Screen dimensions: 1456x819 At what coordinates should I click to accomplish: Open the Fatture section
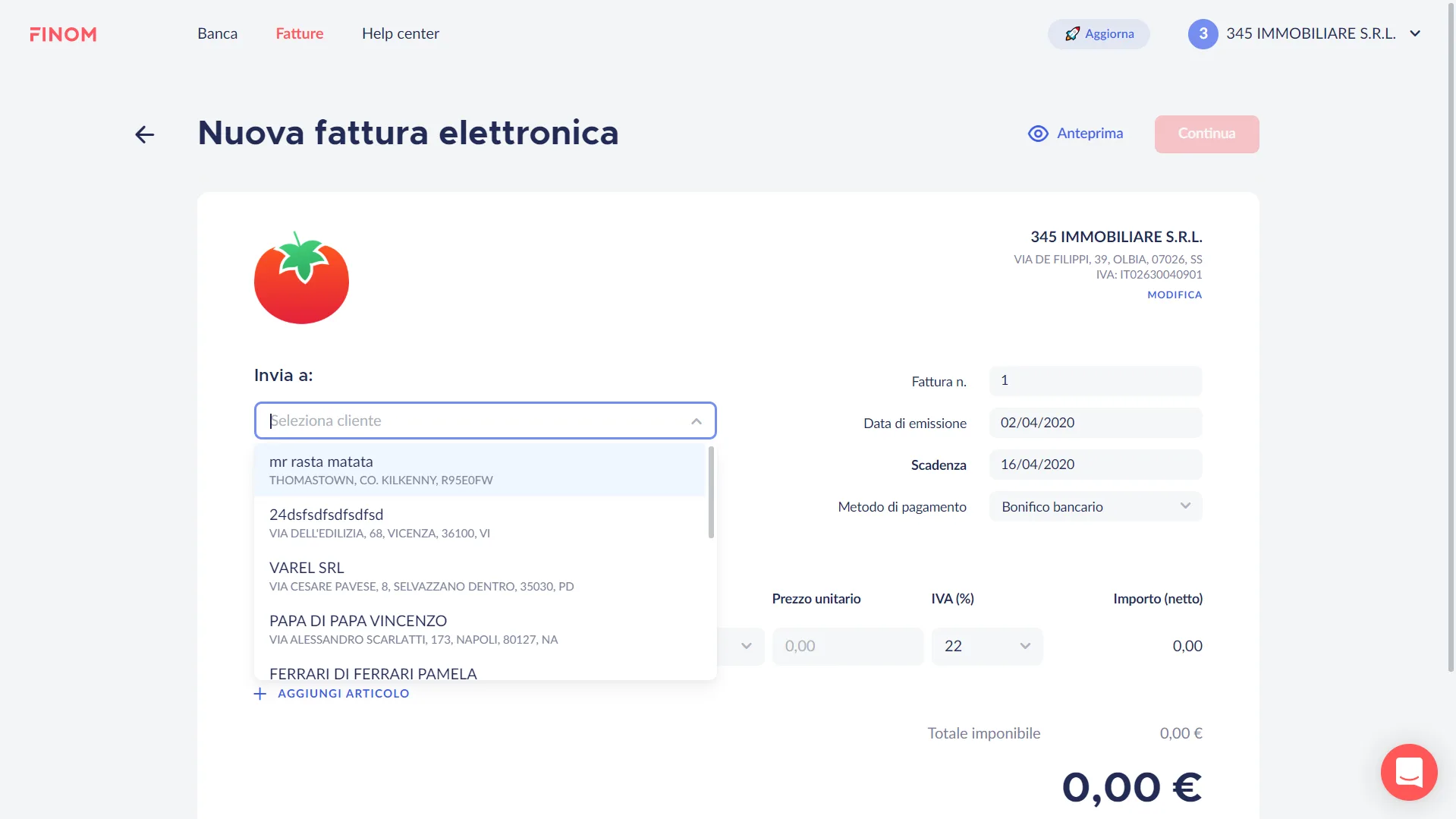click(x=300, y=33)
